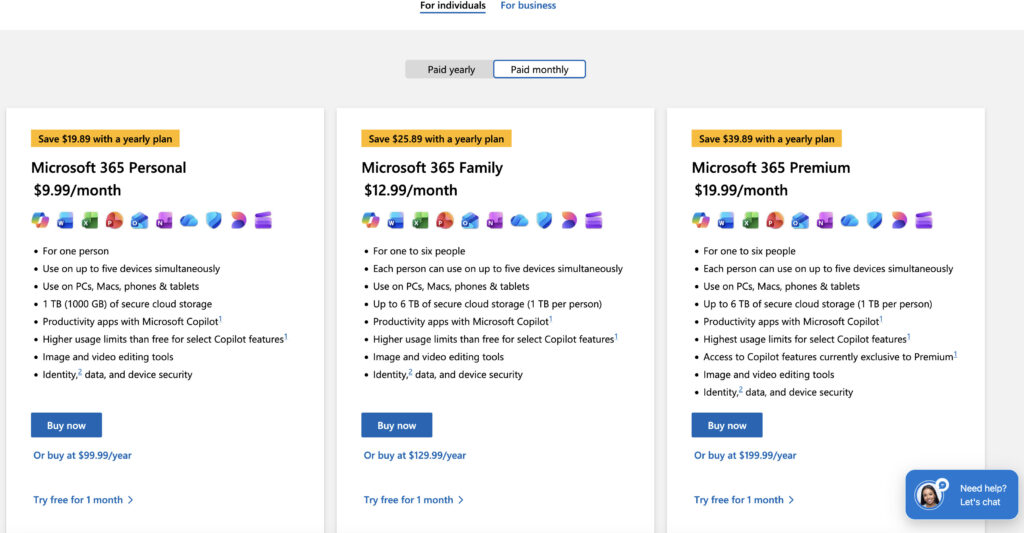
Task: Open the Or buy at $129.99/year link
Action: 415,455
